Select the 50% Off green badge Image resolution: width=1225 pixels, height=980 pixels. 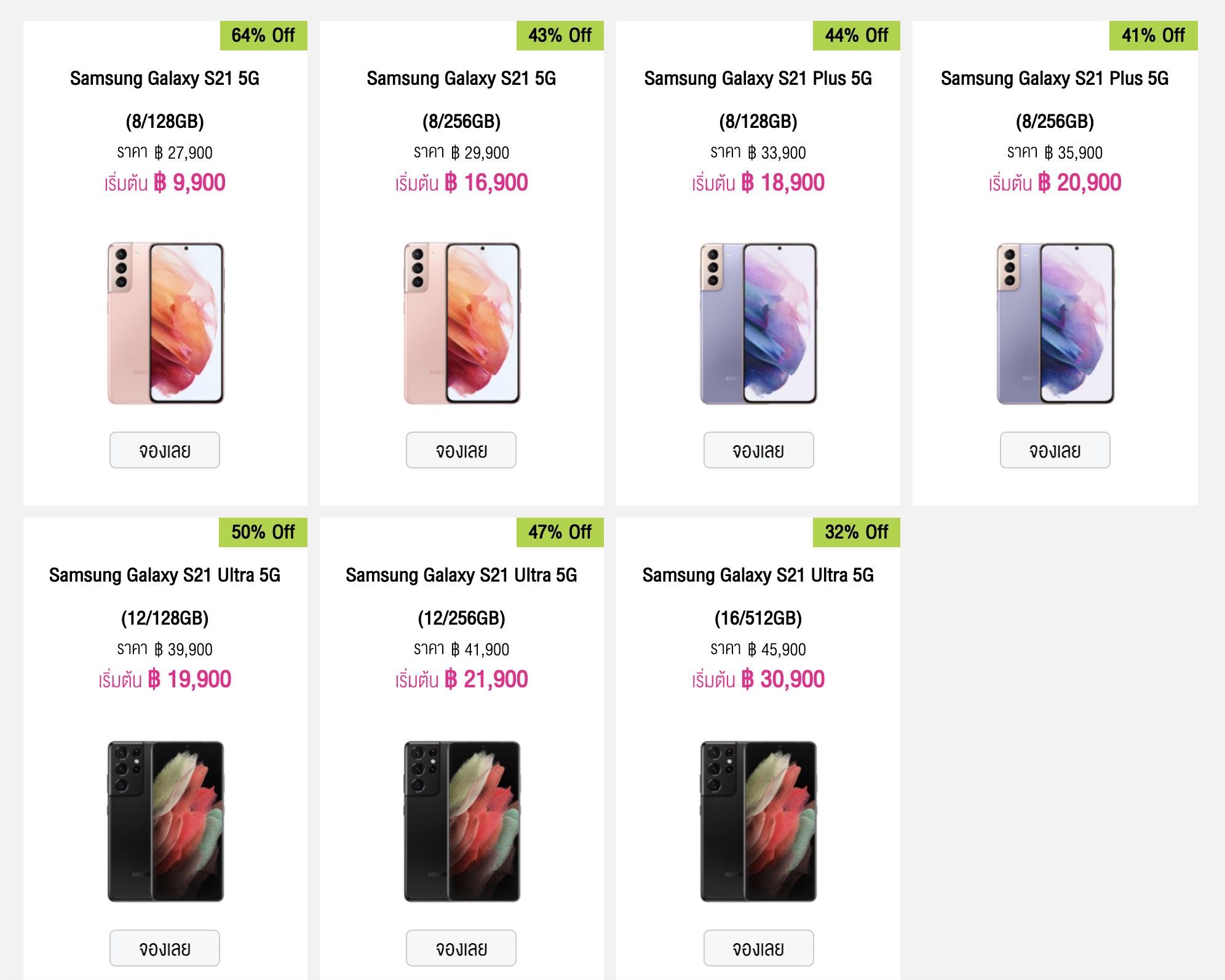(263, 532)
